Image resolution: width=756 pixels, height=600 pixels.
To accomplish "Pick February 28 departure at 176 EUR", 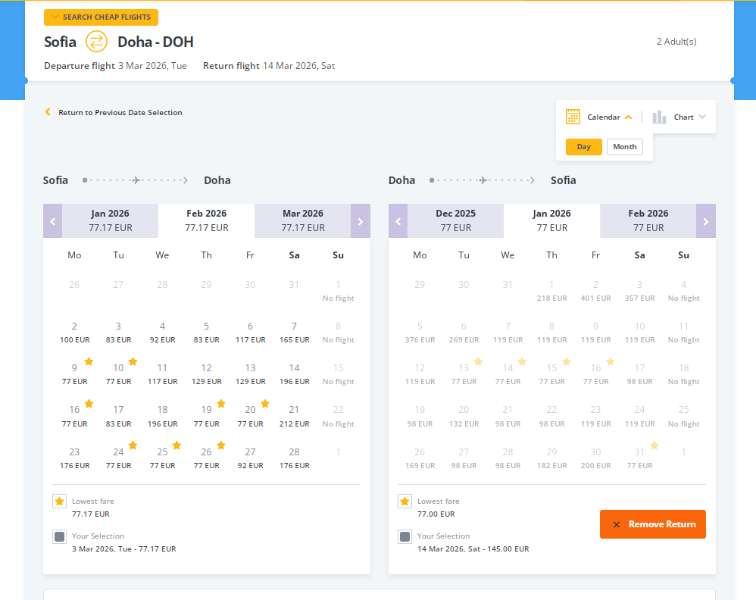I will 294,458.
